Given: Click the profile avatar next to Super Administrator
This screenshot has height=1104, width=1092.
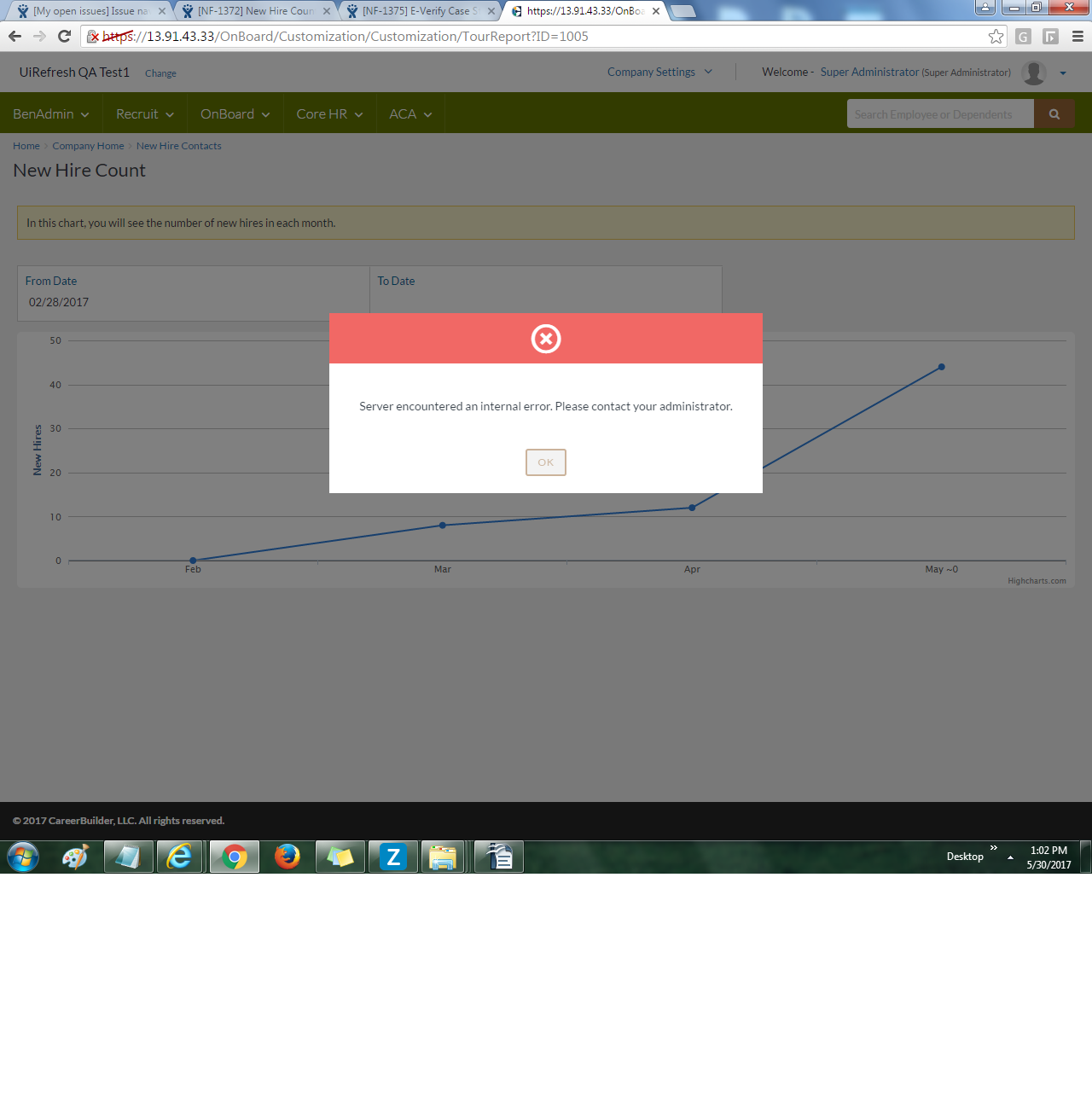Looking at the screenshot, I should [x=1032, y=73].
